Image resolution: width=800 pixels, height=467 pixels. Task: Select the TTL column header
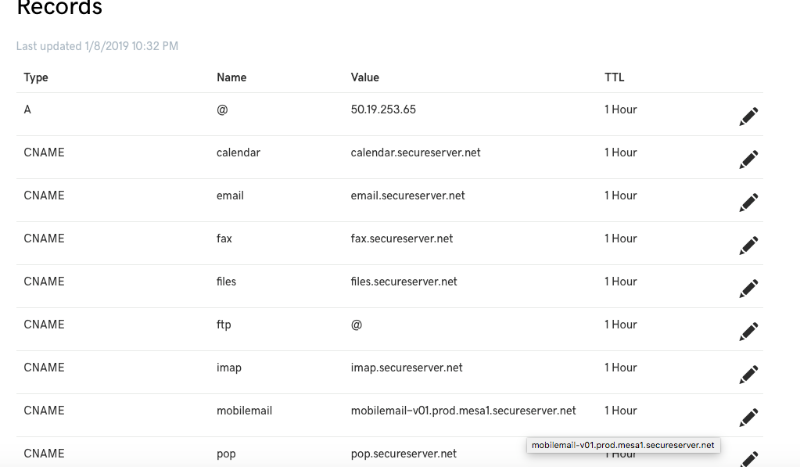(614, 78)
